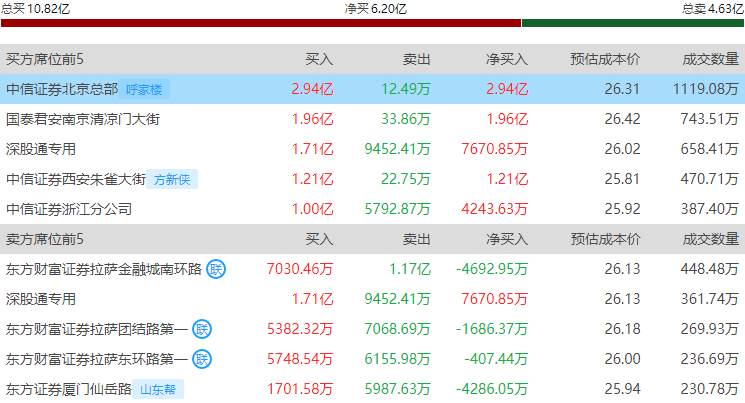Click sell value 22.75万
The image size is (745, 403).
[x=406, y=179]
